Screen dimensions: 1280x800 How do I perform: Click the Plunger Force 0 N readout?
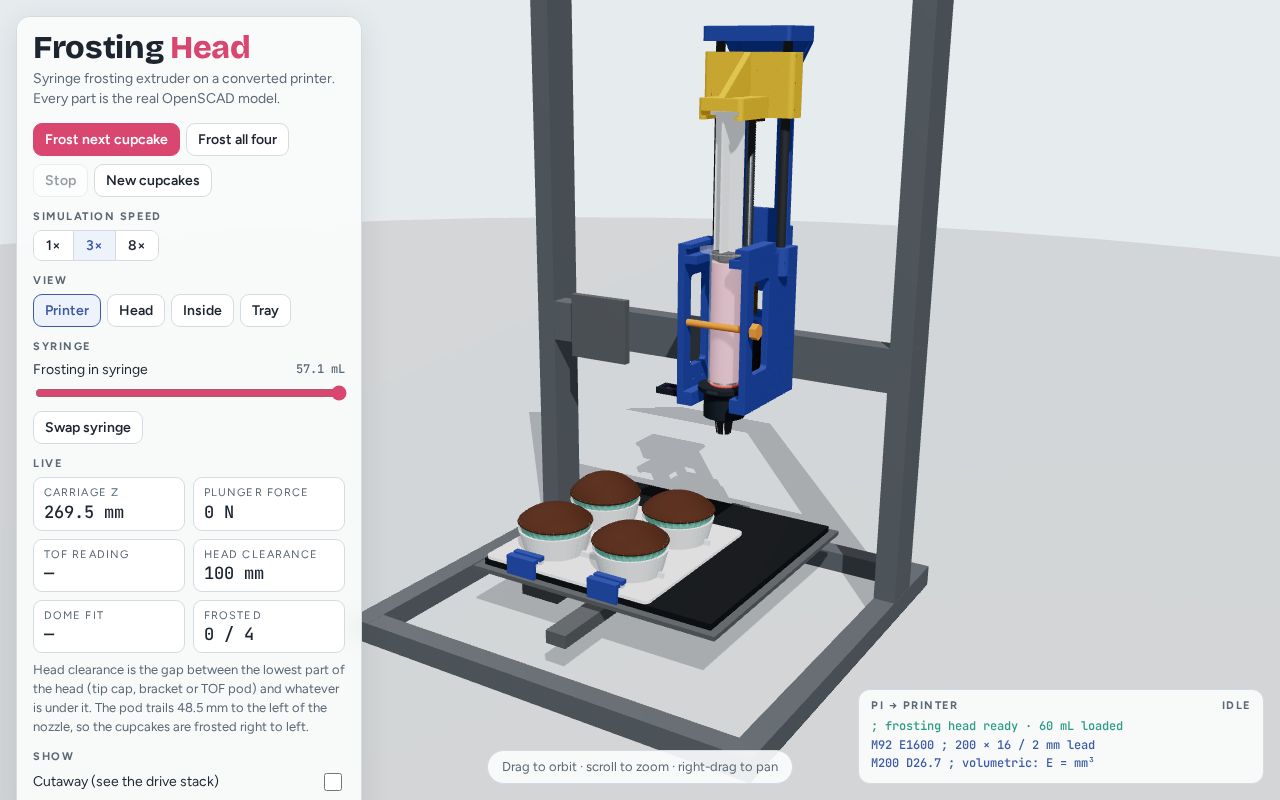(269, 503)
